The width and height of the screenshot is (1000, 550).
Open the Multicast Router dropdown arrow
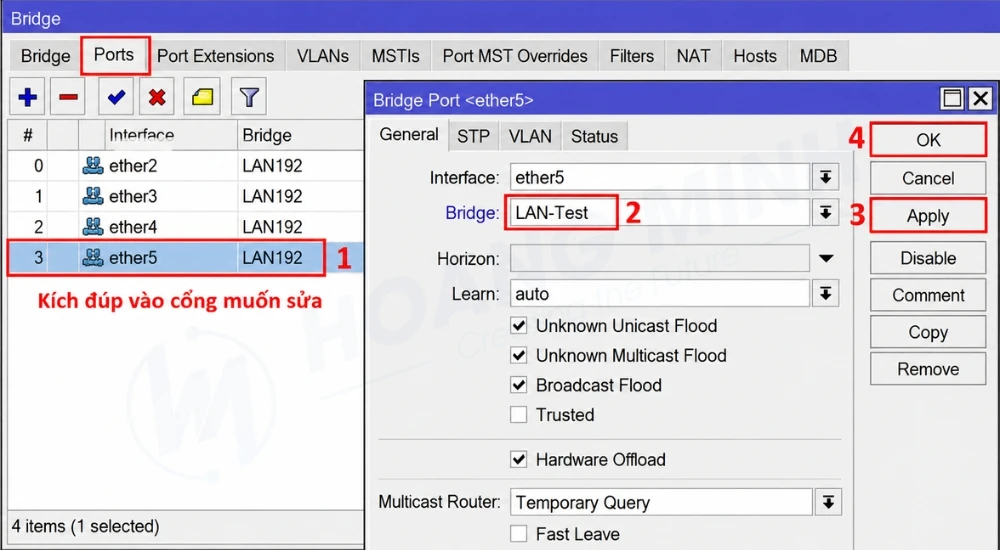point(828,502)
